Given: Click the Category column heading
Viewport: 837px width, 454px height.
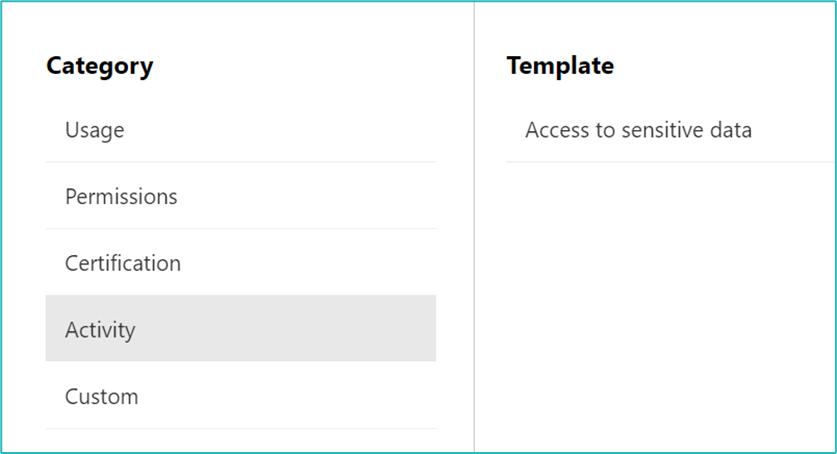Looking at the screenshot, I should pos(100,66).
